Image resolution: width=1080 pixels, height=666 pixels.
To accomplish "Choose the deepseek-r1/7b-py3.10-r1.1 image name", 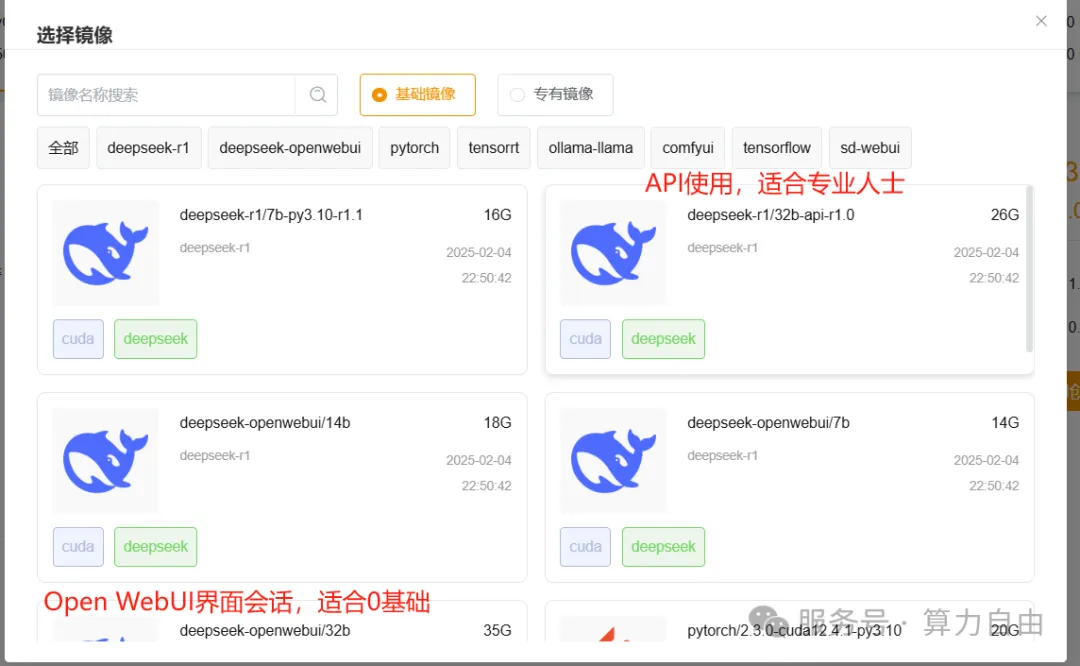I will click(271, 215).
